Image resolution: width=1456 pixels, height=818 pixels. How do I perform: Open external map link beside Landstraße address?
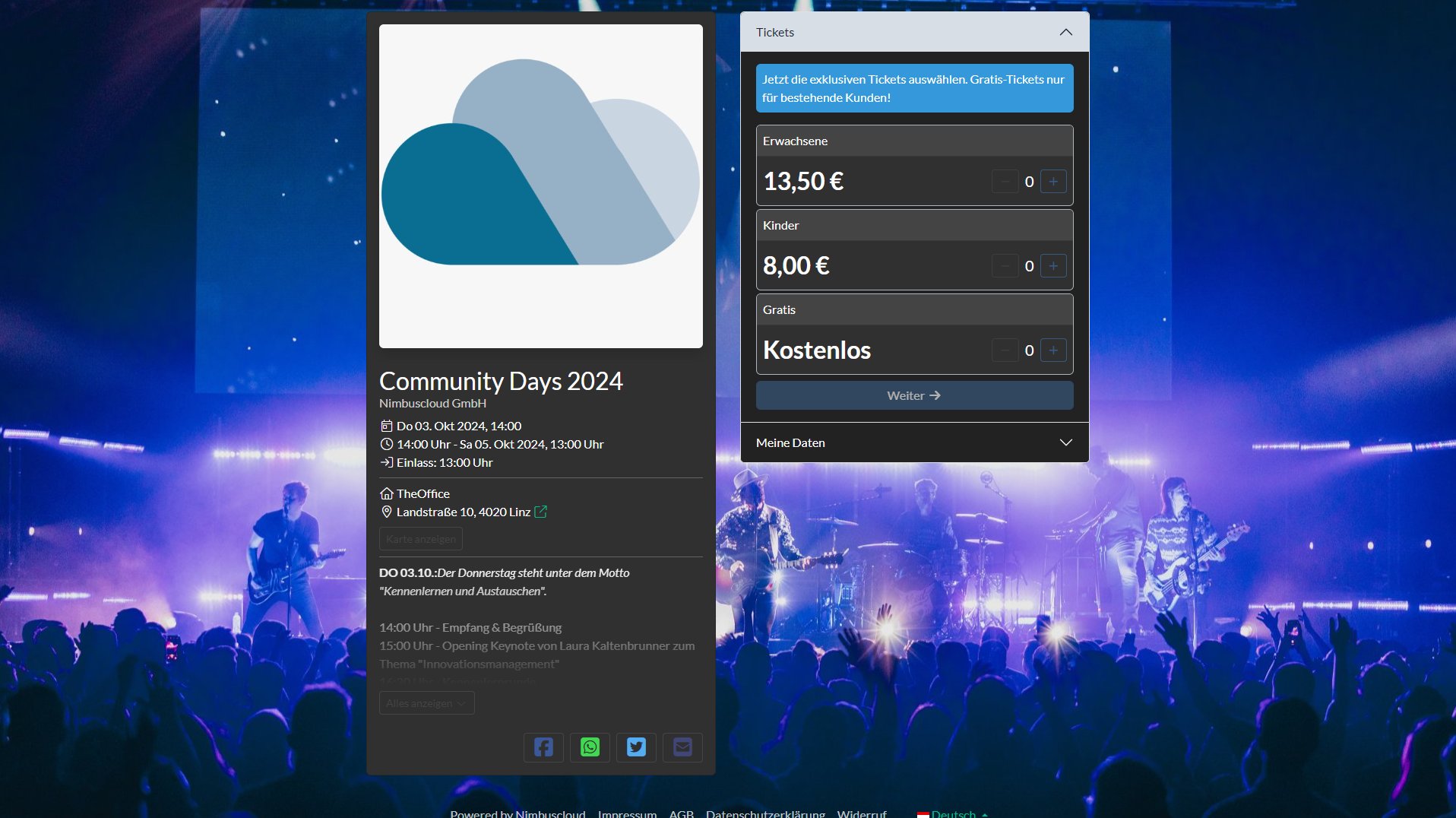click(541, 512)
